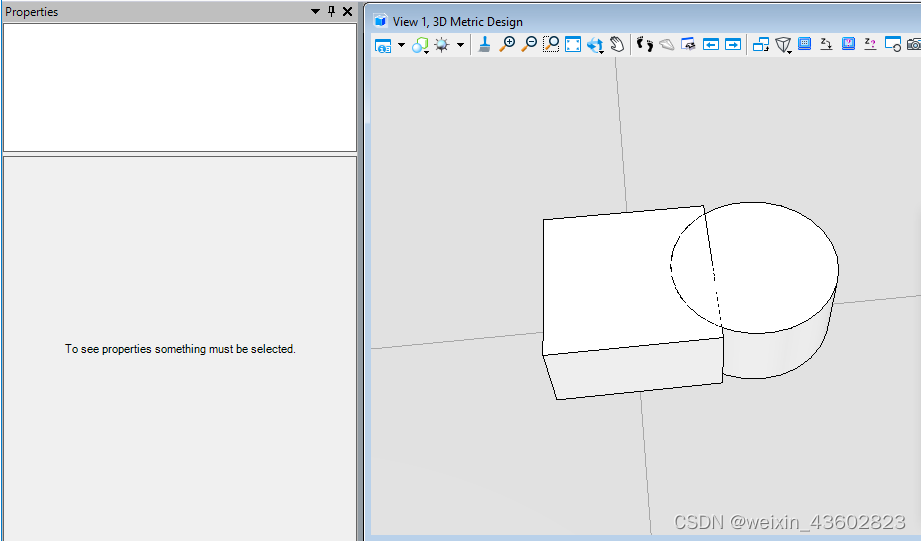Image resolution: width=921 pixels, height=541 pixels.
Task: Adjust view brightness sun icon
Action: [442, 45]
